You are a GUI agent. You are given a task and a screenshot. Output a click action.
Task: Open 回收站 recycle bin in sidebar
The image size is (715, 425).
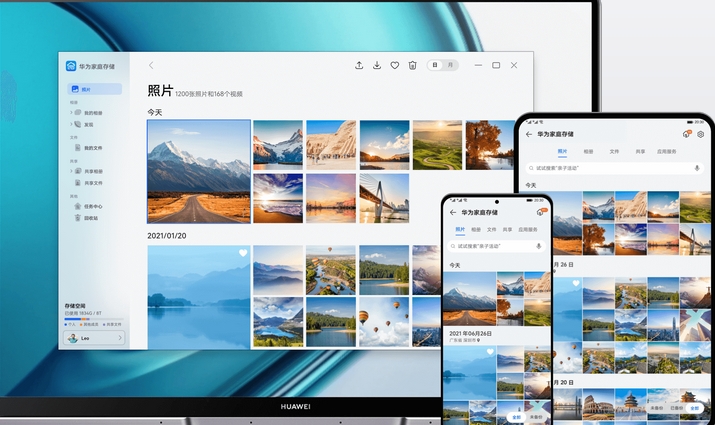tap(91, 218)
